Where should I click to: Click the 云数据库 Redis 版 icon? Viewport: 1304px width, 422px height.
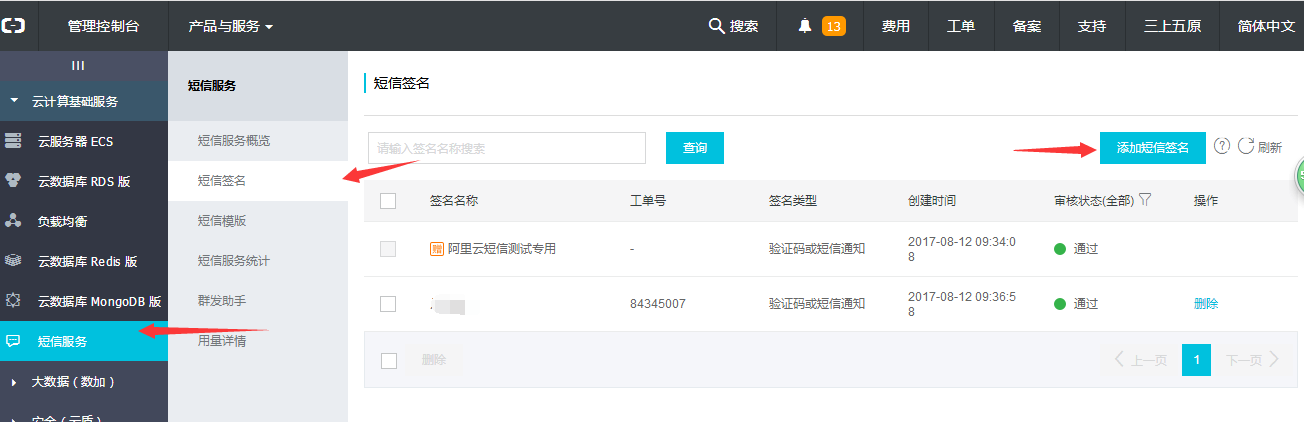[13, 261]
